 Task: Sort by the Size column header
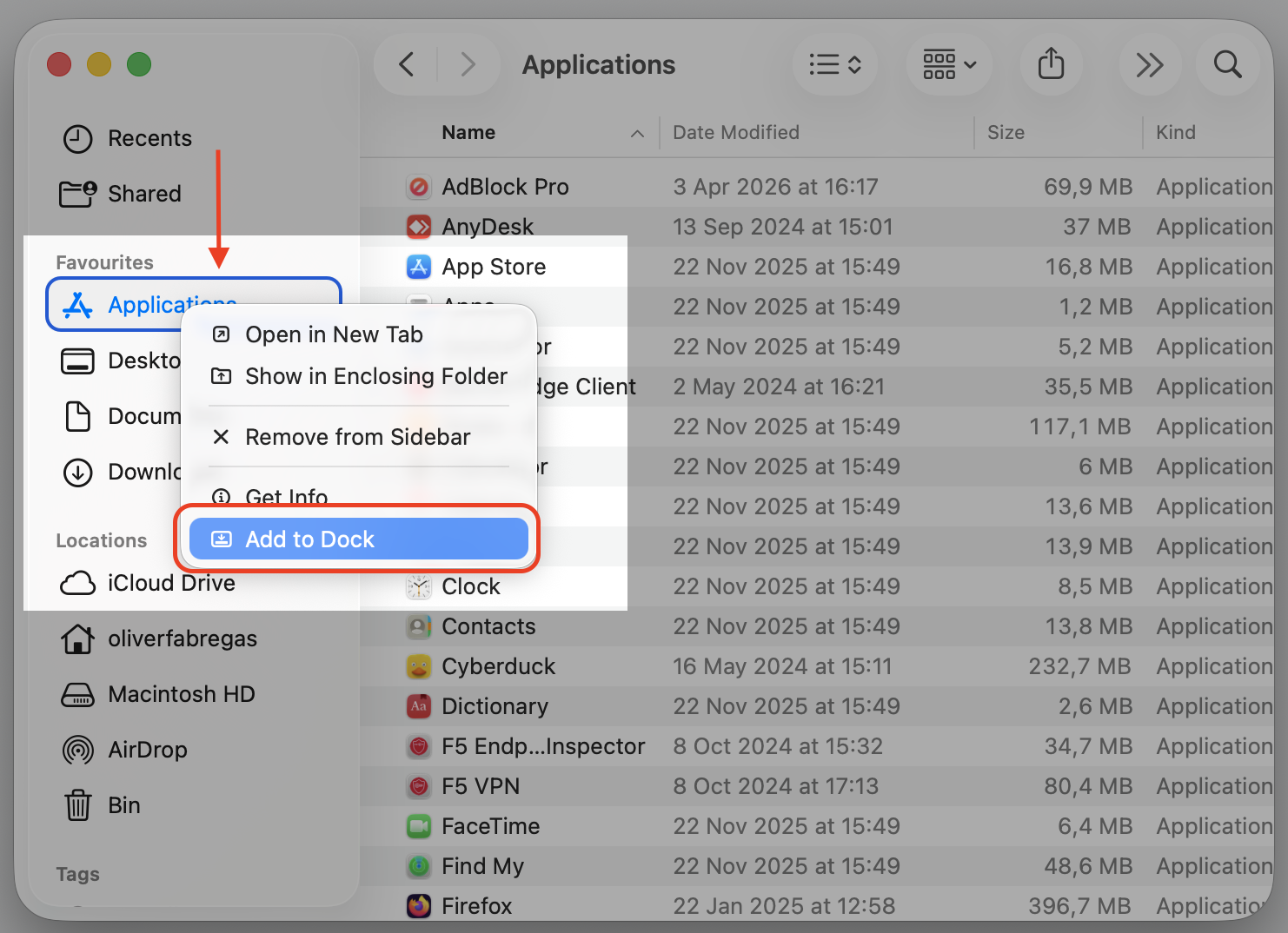pos(1006,133)
